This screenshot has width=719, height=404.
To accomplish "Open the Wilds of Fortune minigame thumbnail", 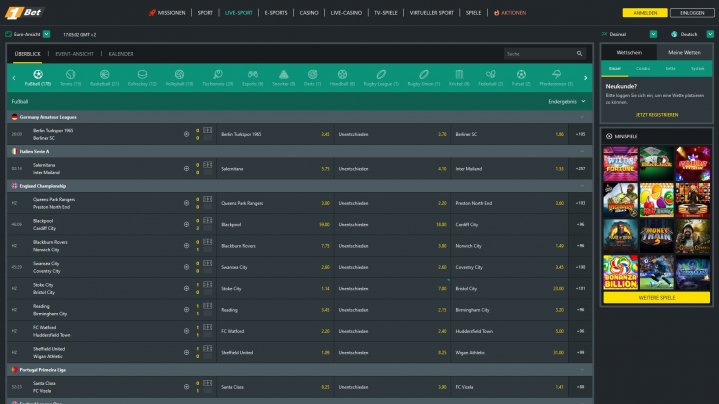I will 620,164.
